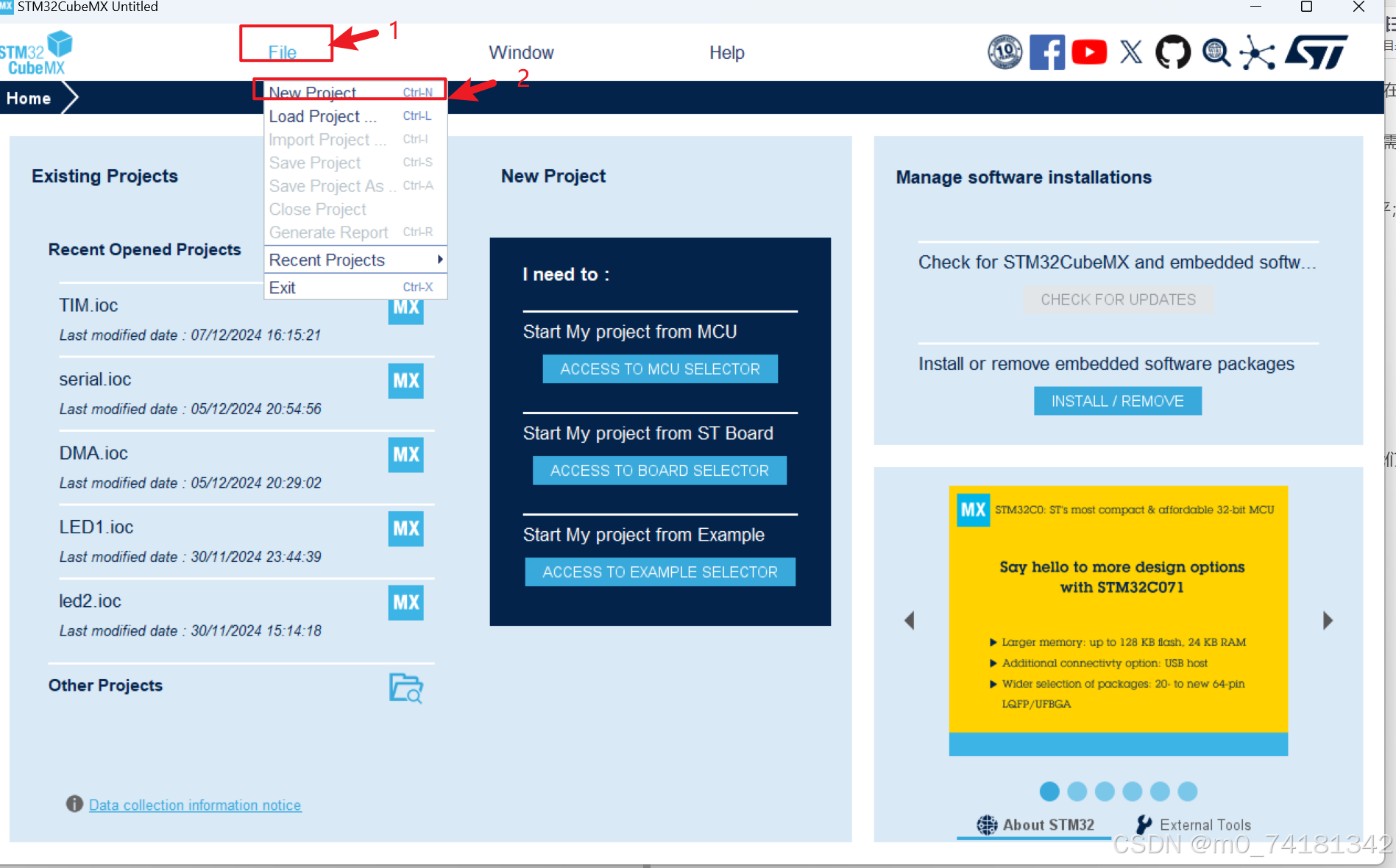Click the 'Check for STM32CubeMX and embedded' text
The image size is (1396, 868).
1117,263
